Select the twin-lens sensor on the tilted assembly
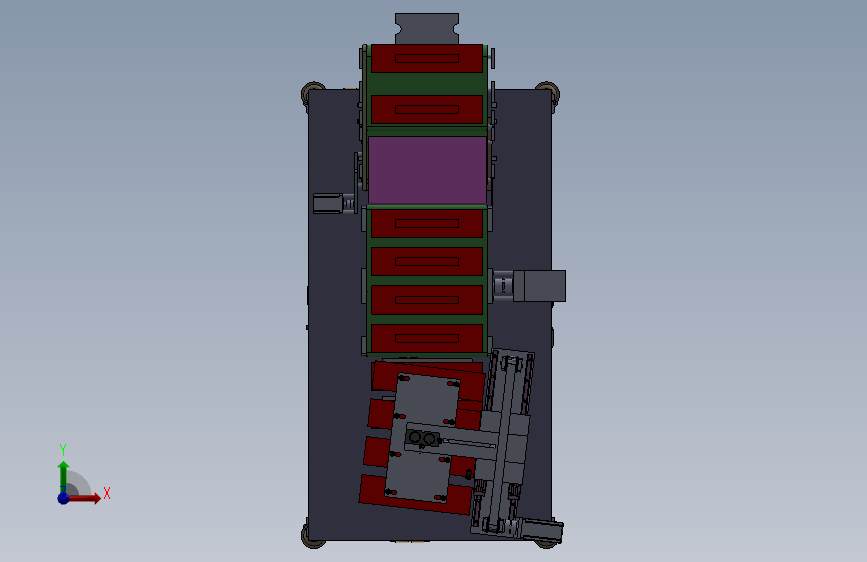 pyautogui.click(x=423, y=439)
